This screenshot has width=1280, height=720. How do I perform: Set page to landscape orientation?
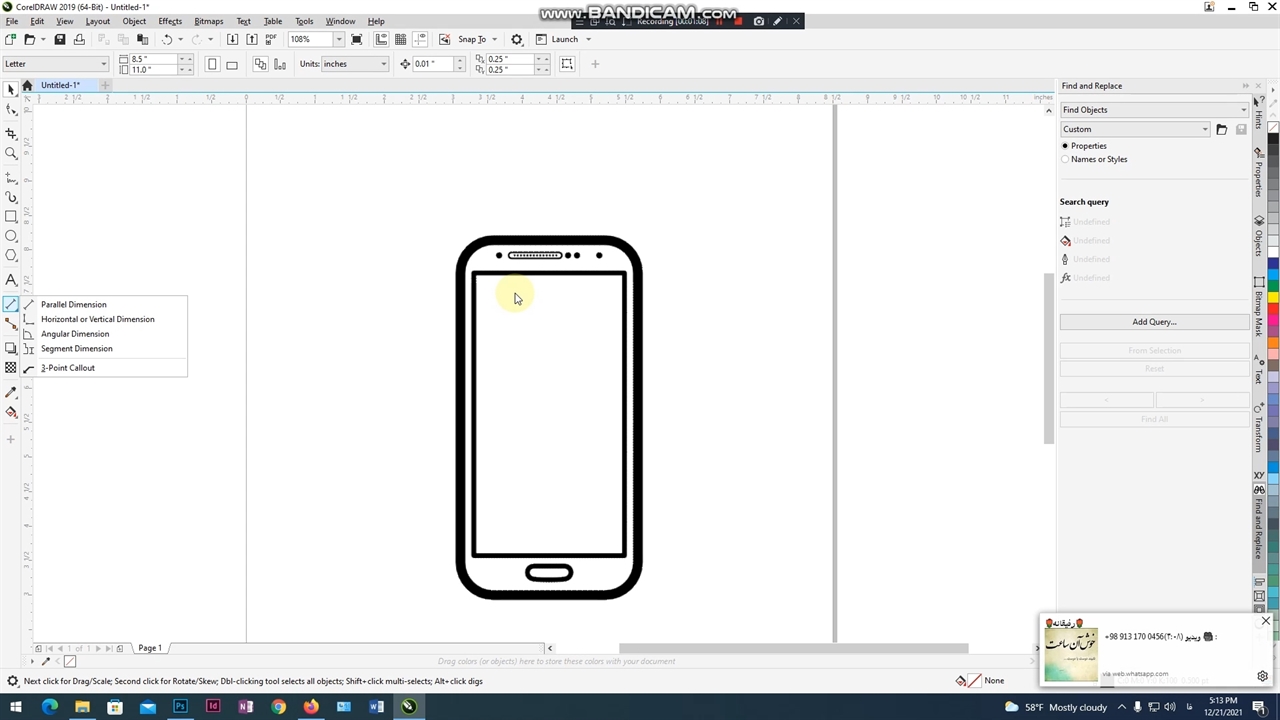[x=232, y=64]
